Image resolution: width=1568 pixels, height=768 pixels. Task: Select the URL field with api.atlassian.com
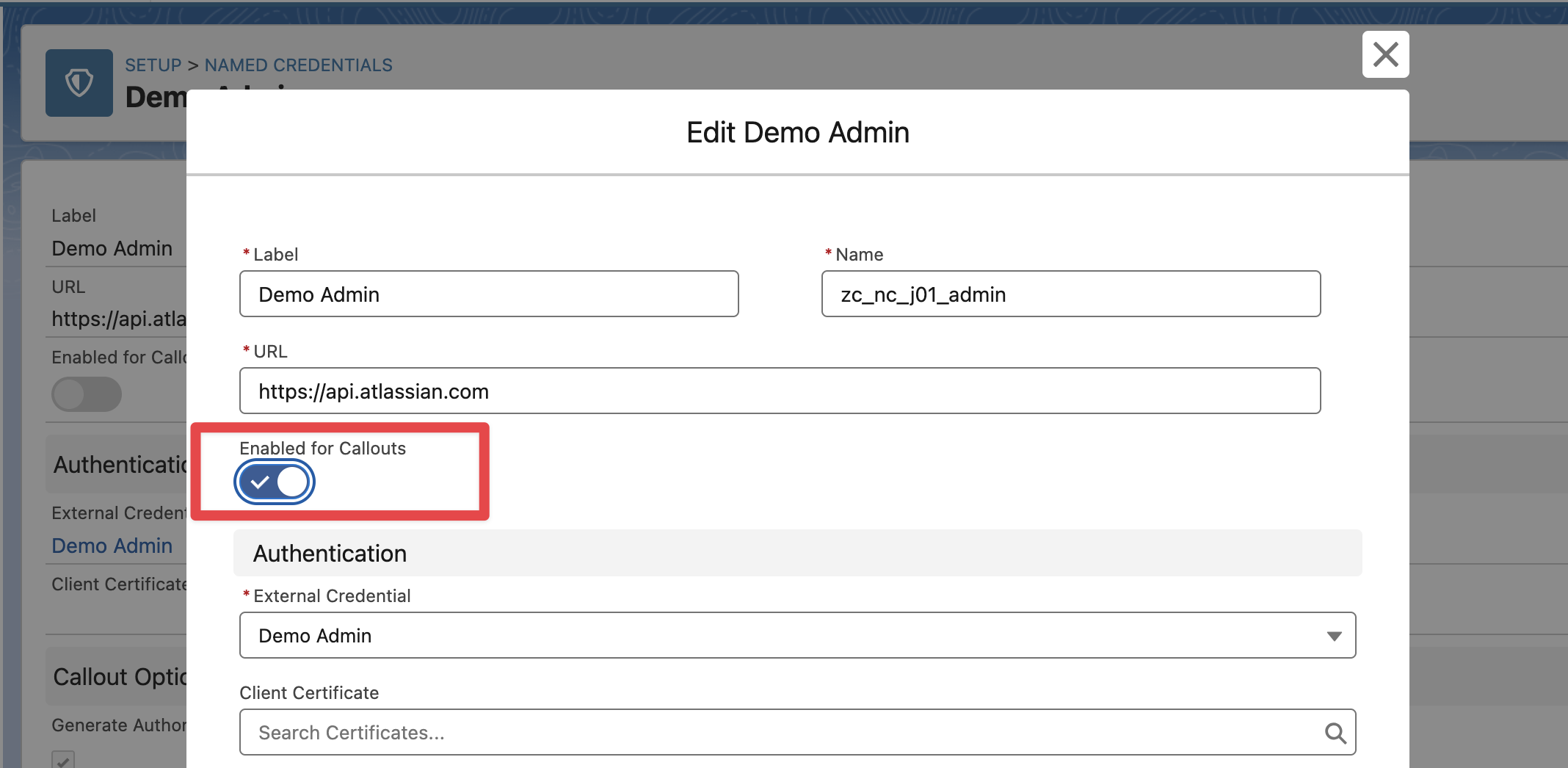click(x=779, y=391)
